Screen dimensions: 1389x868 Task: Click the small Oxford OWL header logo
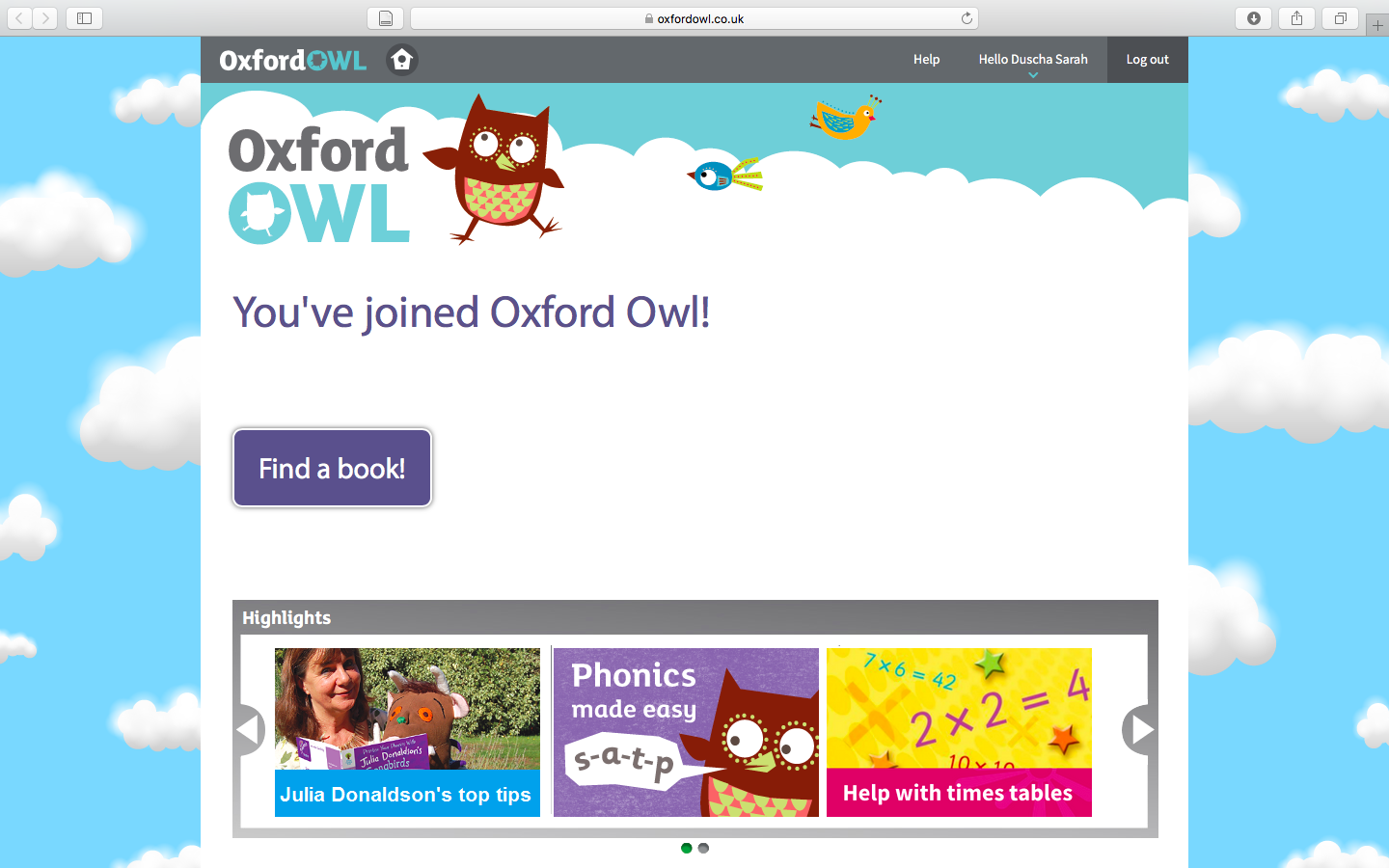[293, 60]
